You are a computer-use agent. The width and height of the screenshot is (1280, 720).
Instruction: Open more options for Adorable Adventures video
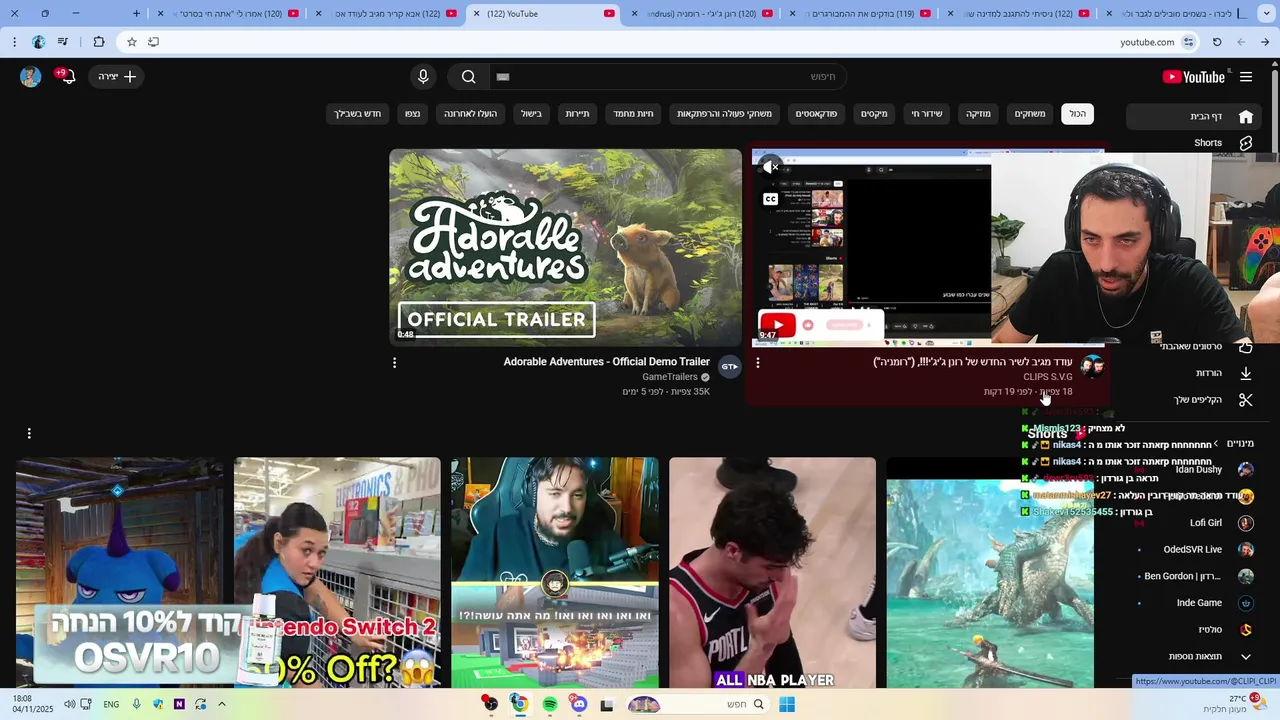394,363
